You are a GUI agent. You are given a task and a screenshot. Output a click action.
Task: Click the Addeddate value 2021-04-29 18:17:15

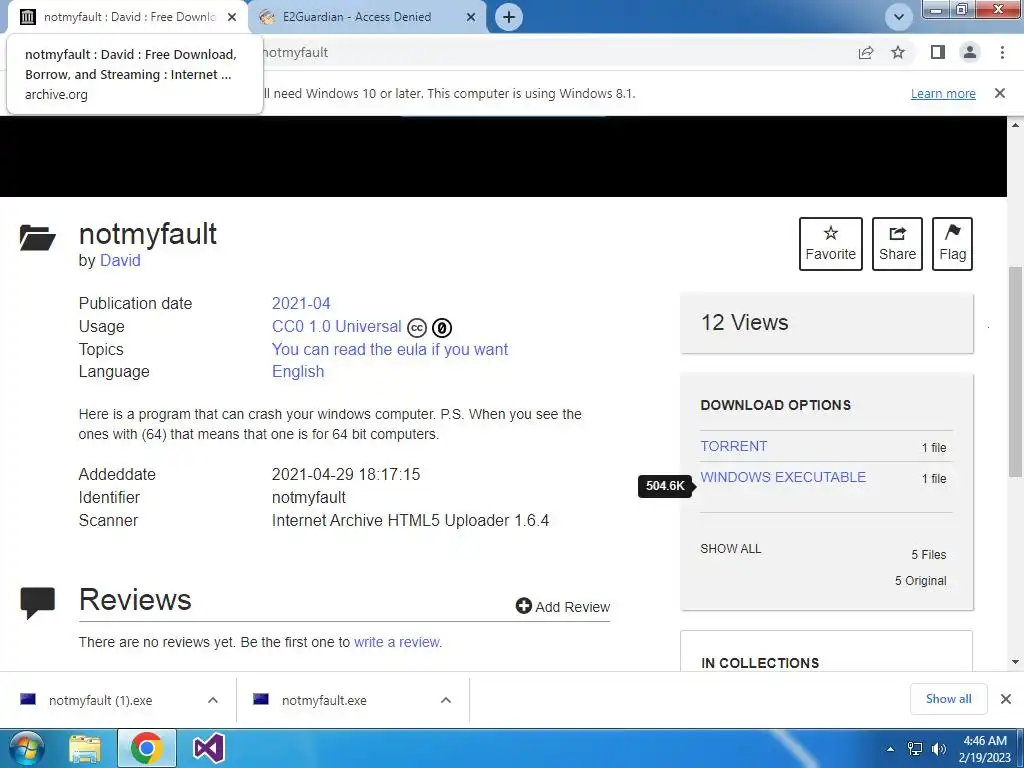[x=346, y=475]
